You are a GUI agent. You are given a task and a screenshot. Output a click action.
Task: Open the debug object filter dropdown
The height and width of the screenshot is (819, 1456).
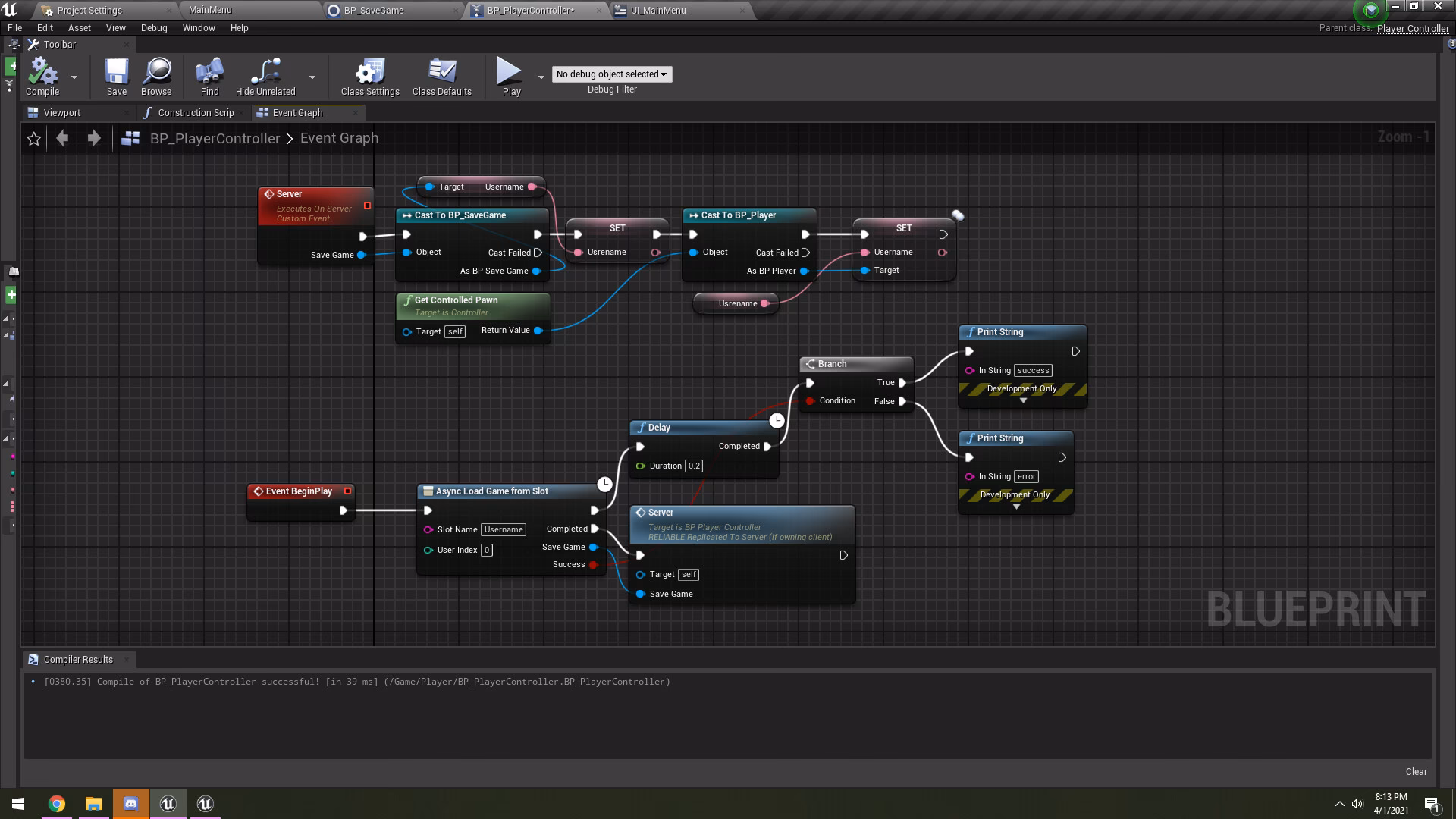click(611, 74)
